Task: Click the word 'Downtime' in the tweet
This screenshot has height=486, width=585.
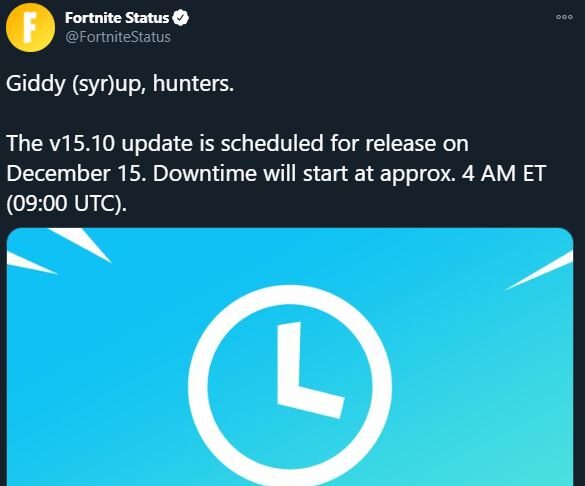Action: [x=204, y=173]
